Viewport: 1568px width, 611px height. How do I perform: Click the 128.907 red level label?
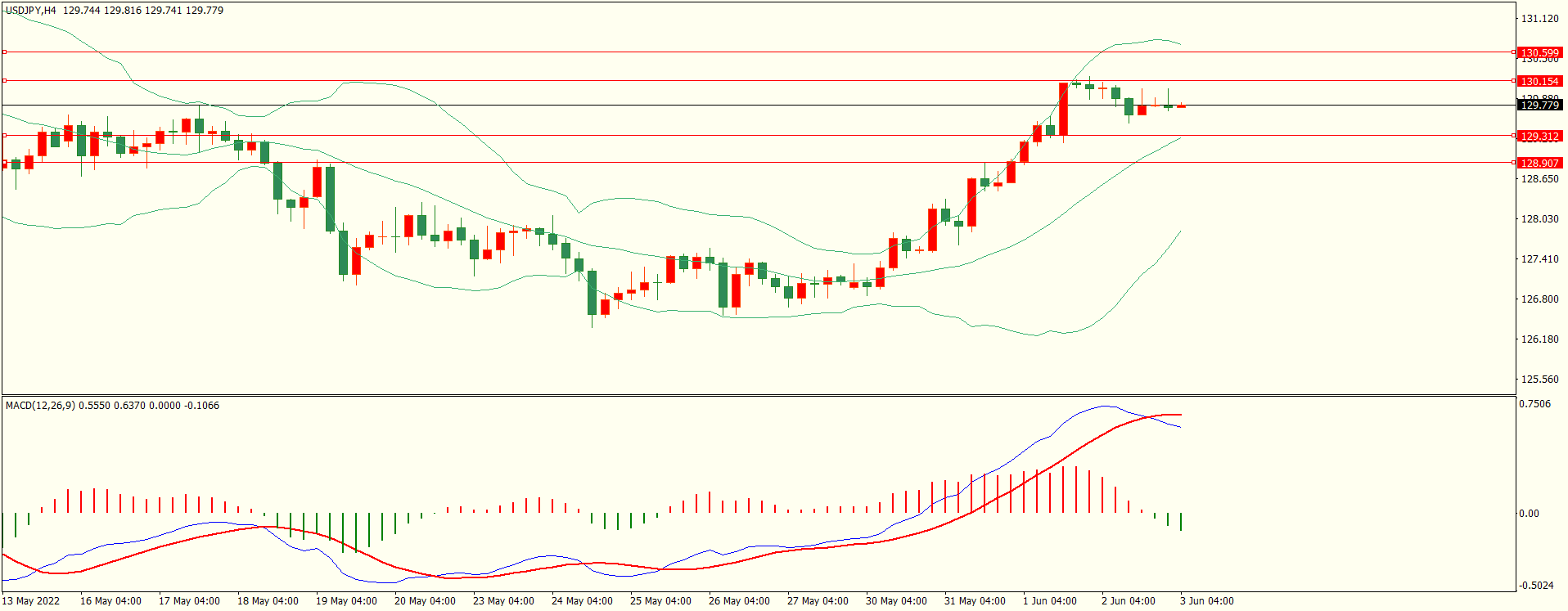1539,163
